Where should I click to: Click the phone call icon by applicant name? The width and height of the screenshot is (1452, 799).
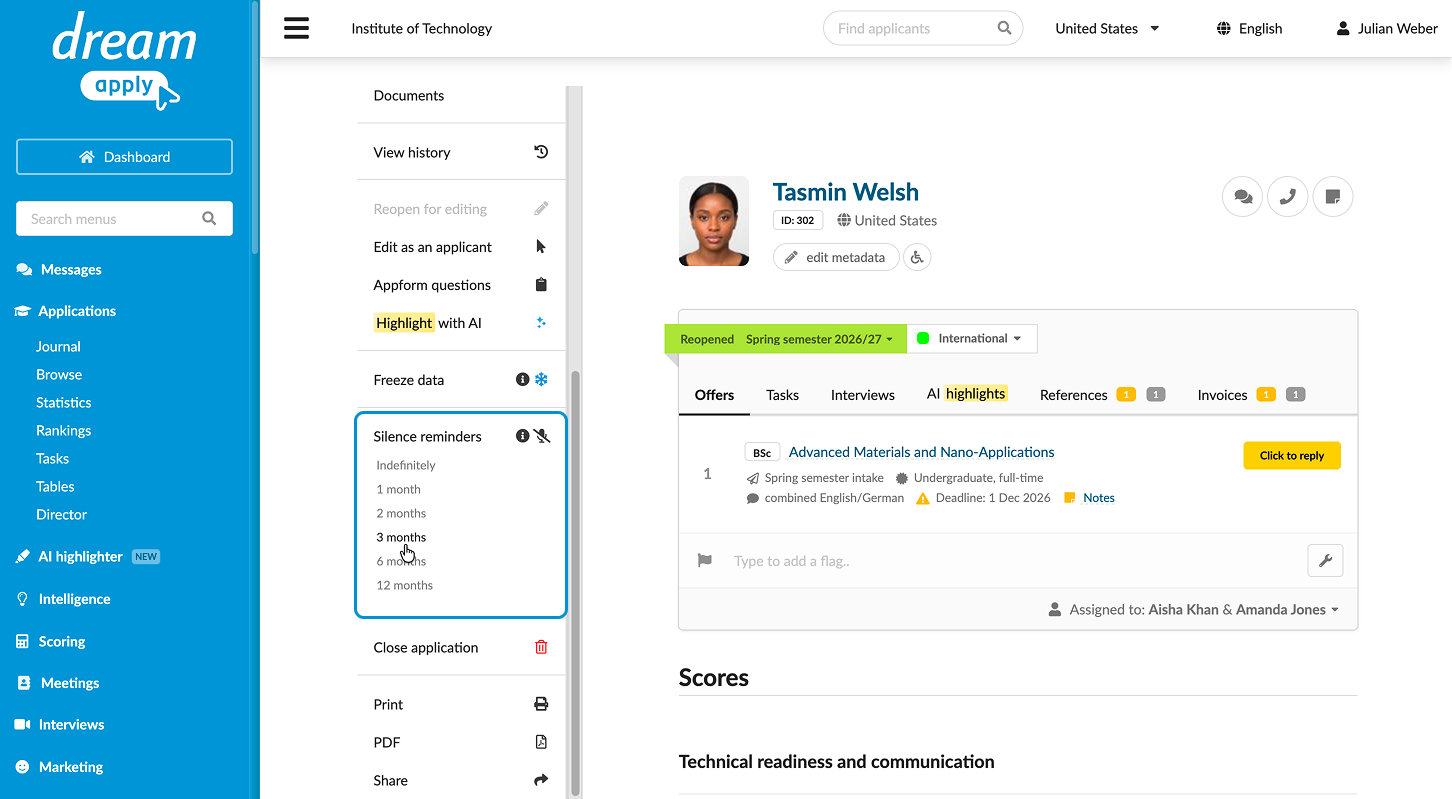click(1288, 197)
